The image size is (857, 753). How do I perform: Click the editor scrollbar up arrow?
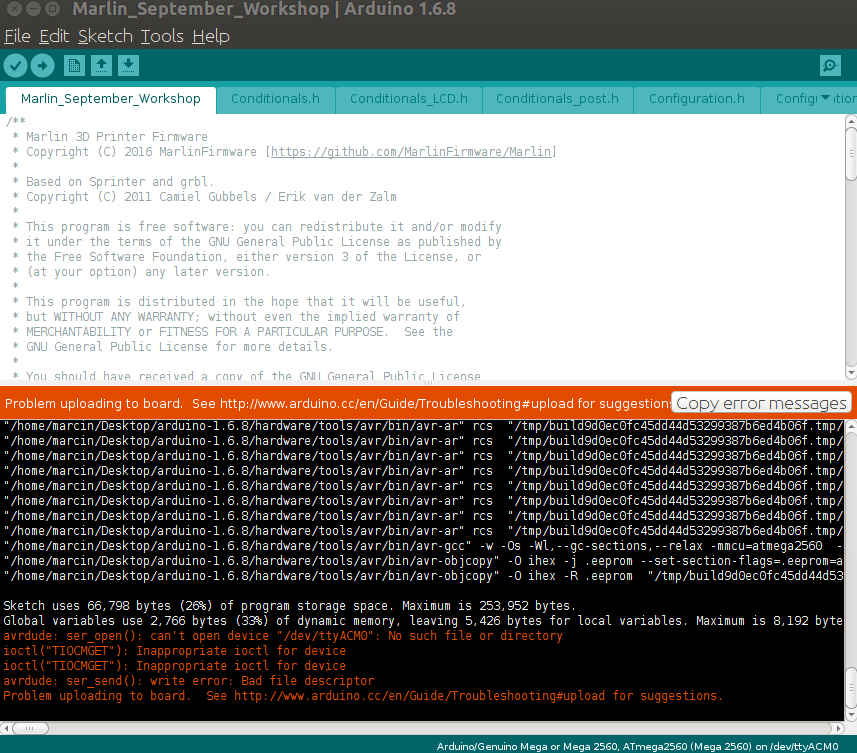click(850, 120)
